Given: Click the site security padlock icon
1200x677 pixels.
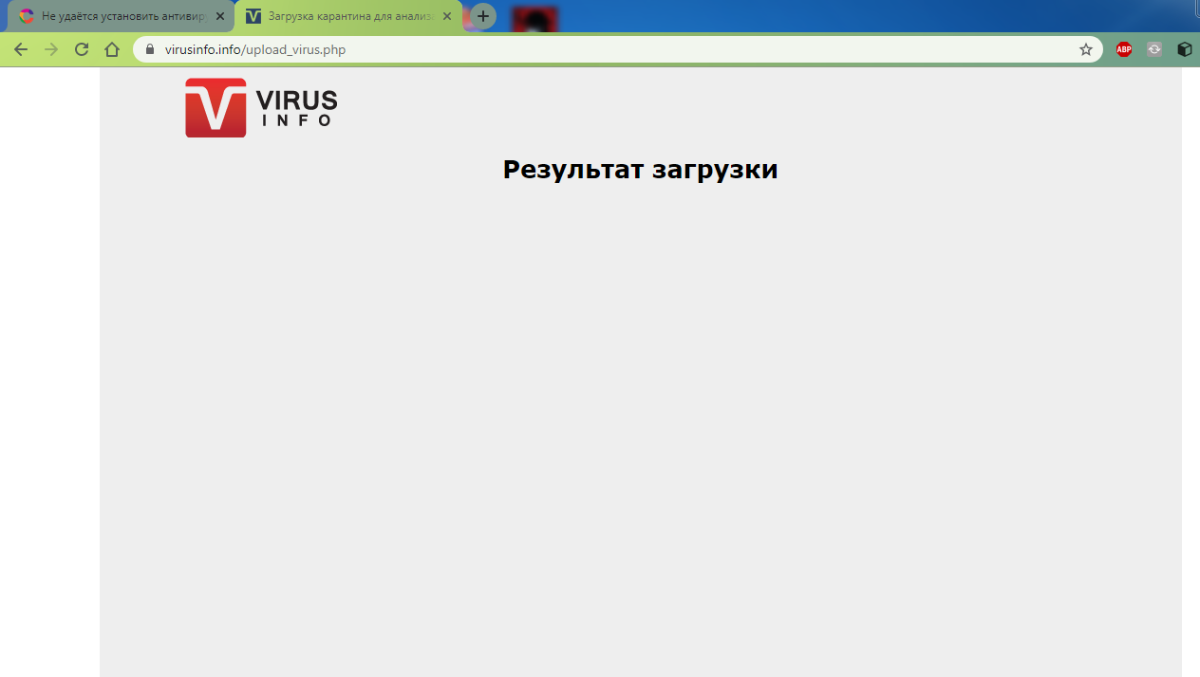Looking at the screenshot, I should pyautogui.click(x=151, y=49).
